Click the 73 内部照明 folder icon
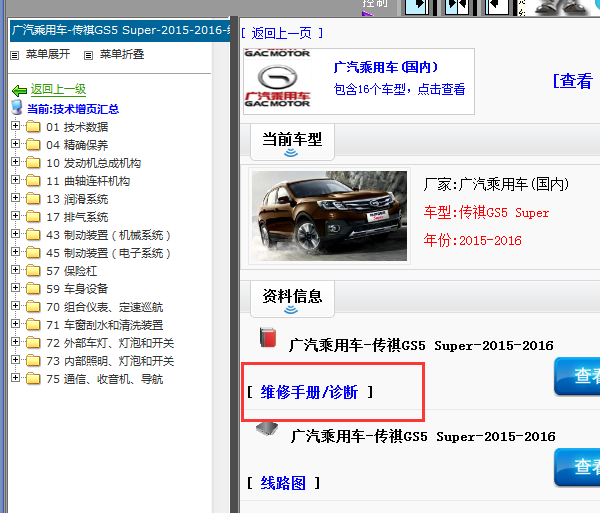 33,360
